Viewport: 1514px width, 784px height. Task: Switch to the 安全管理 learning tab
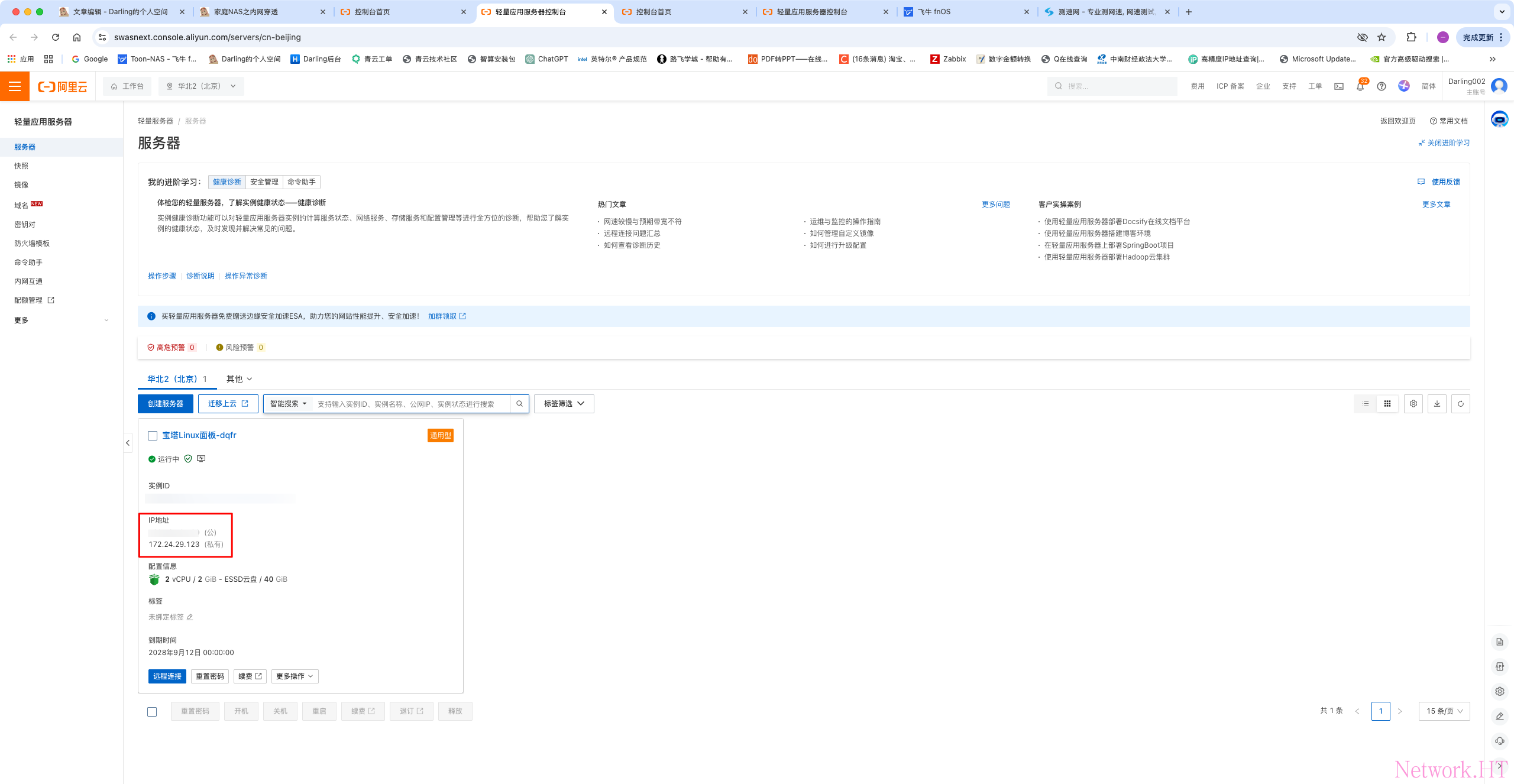(x=264, y=182)
